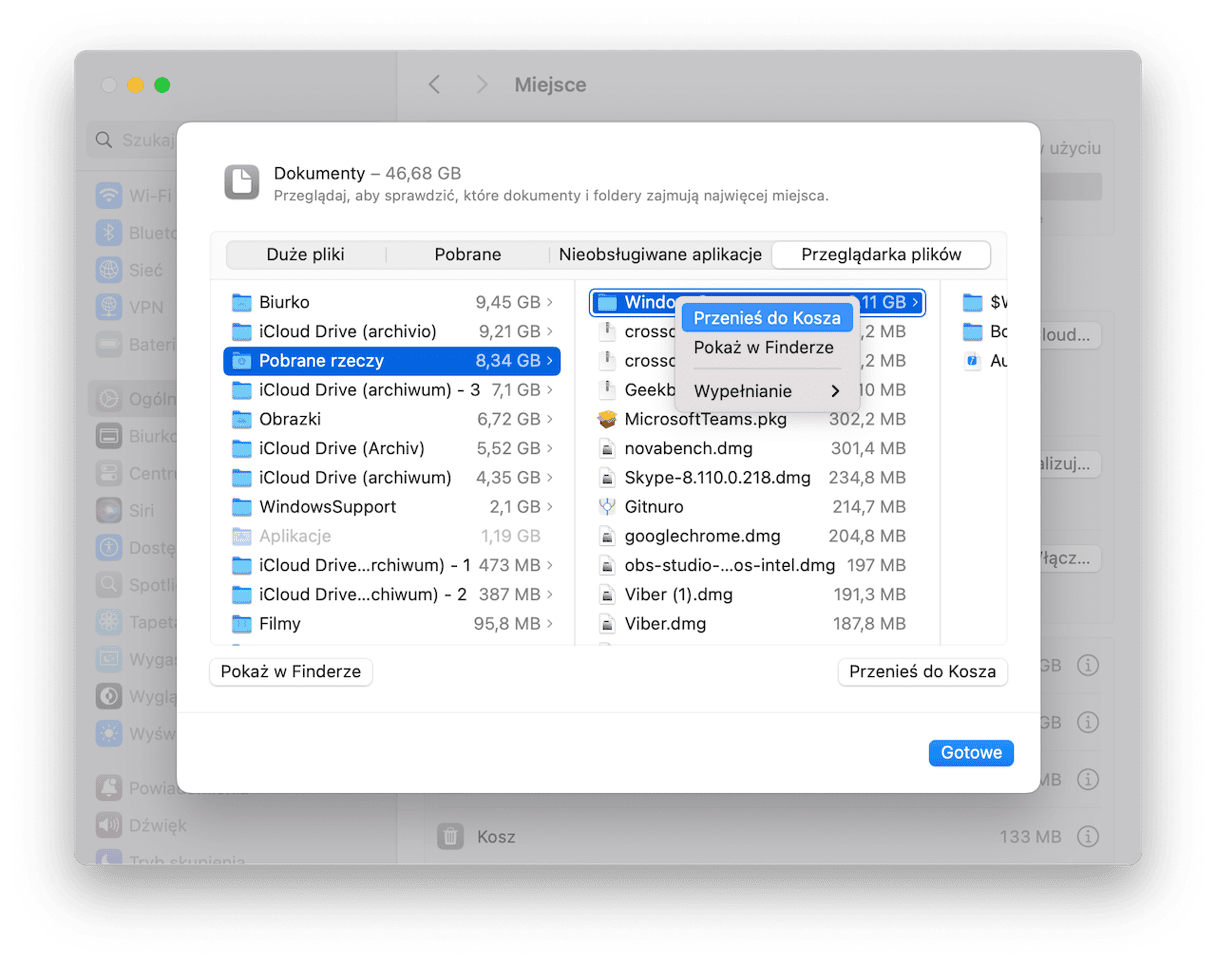
Task: Choose Przenieś do Kosza from context menu
Action: click(767, 318)
